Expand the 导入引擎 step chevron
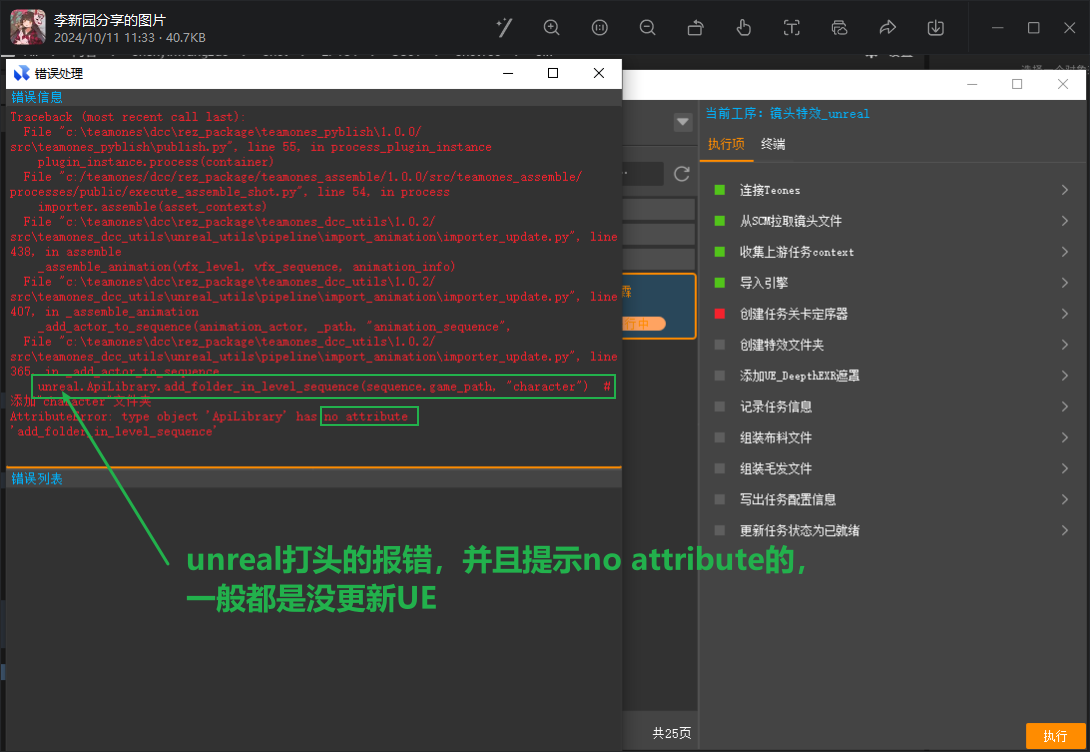Image resolution: width=1090 pixels, height=752 pixels. [1065, 283]
